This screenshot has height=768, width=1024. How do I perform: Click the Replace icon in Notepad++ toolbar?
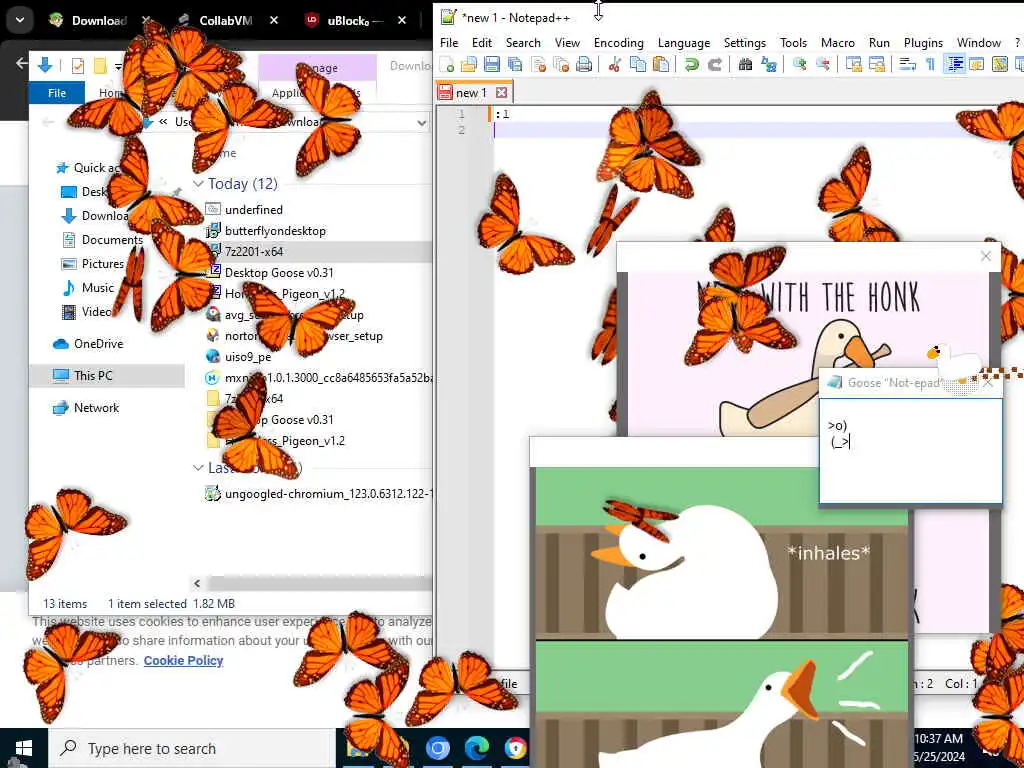[x=769, y=64]
